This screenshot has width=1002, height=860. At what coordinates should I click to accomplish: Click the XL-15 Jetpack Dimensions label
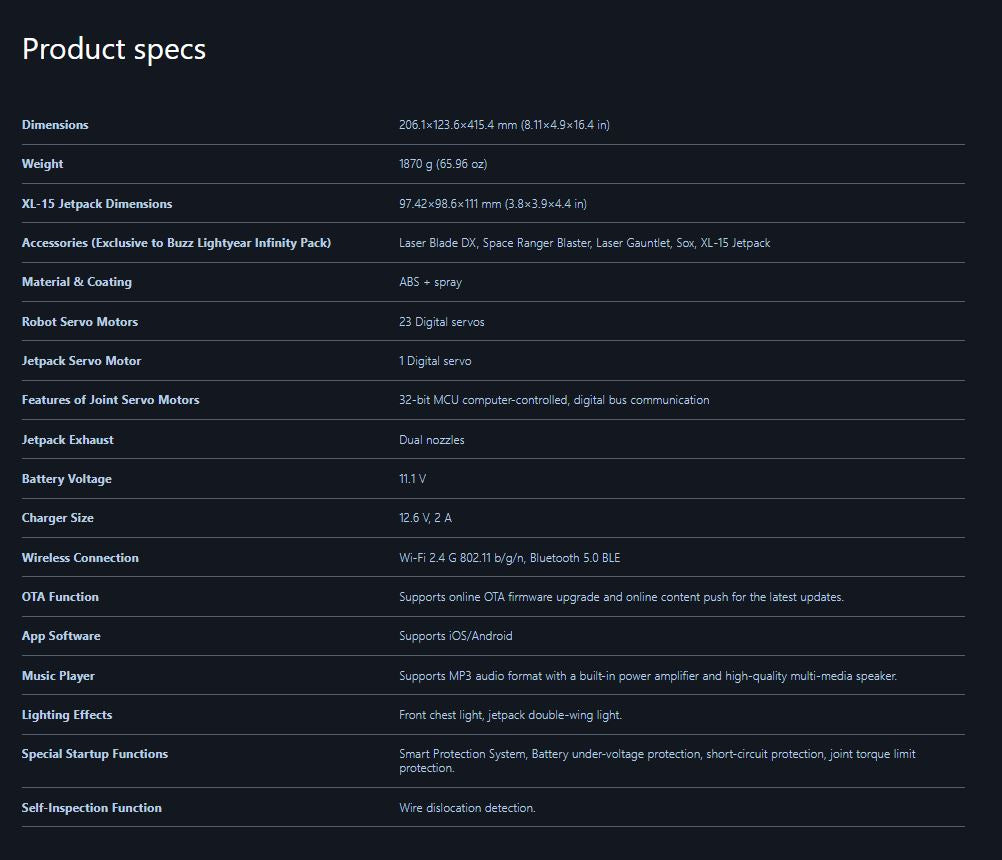[97, 204]
